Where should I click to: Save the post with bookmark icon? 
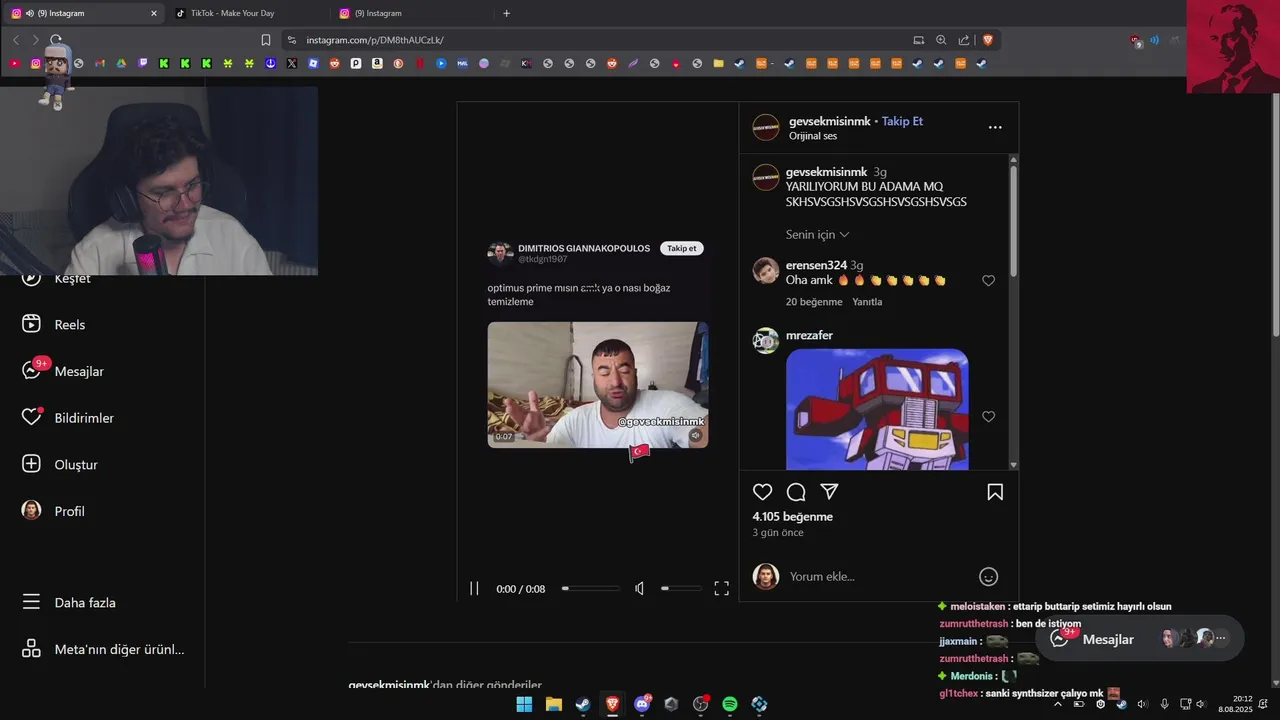[995, 492]
